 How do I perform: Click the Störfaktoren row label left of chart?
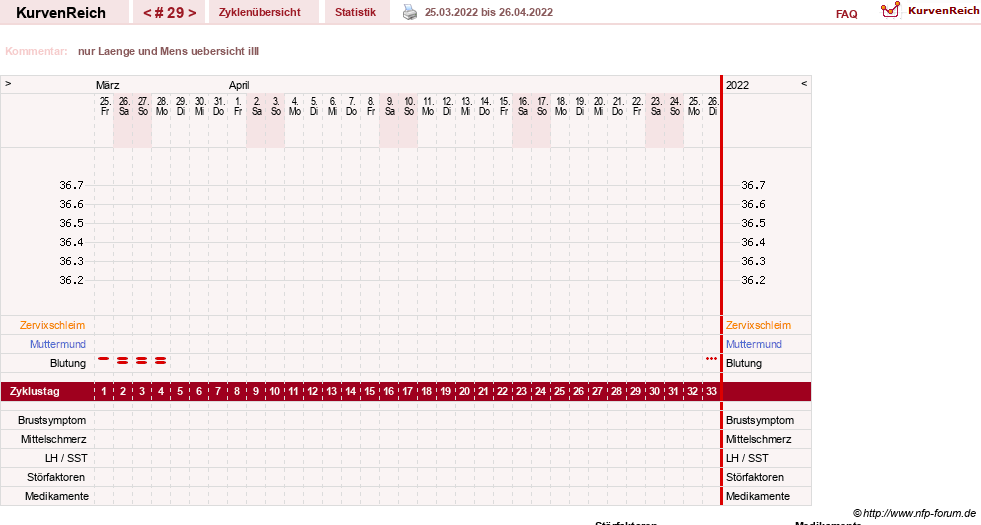(56, 477)
